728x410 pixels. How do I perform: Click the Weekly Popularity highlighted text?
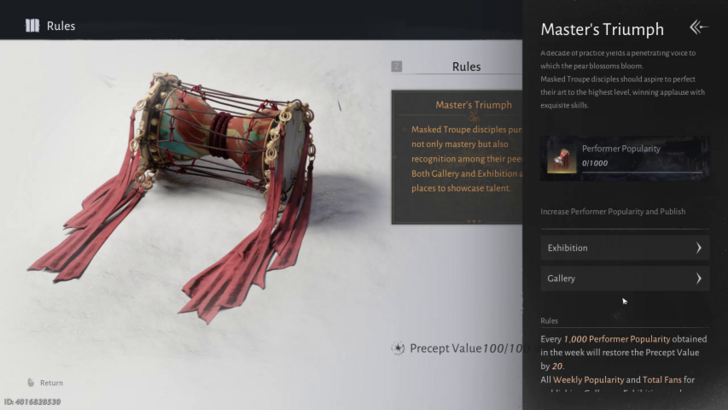(x=588, y=380)
